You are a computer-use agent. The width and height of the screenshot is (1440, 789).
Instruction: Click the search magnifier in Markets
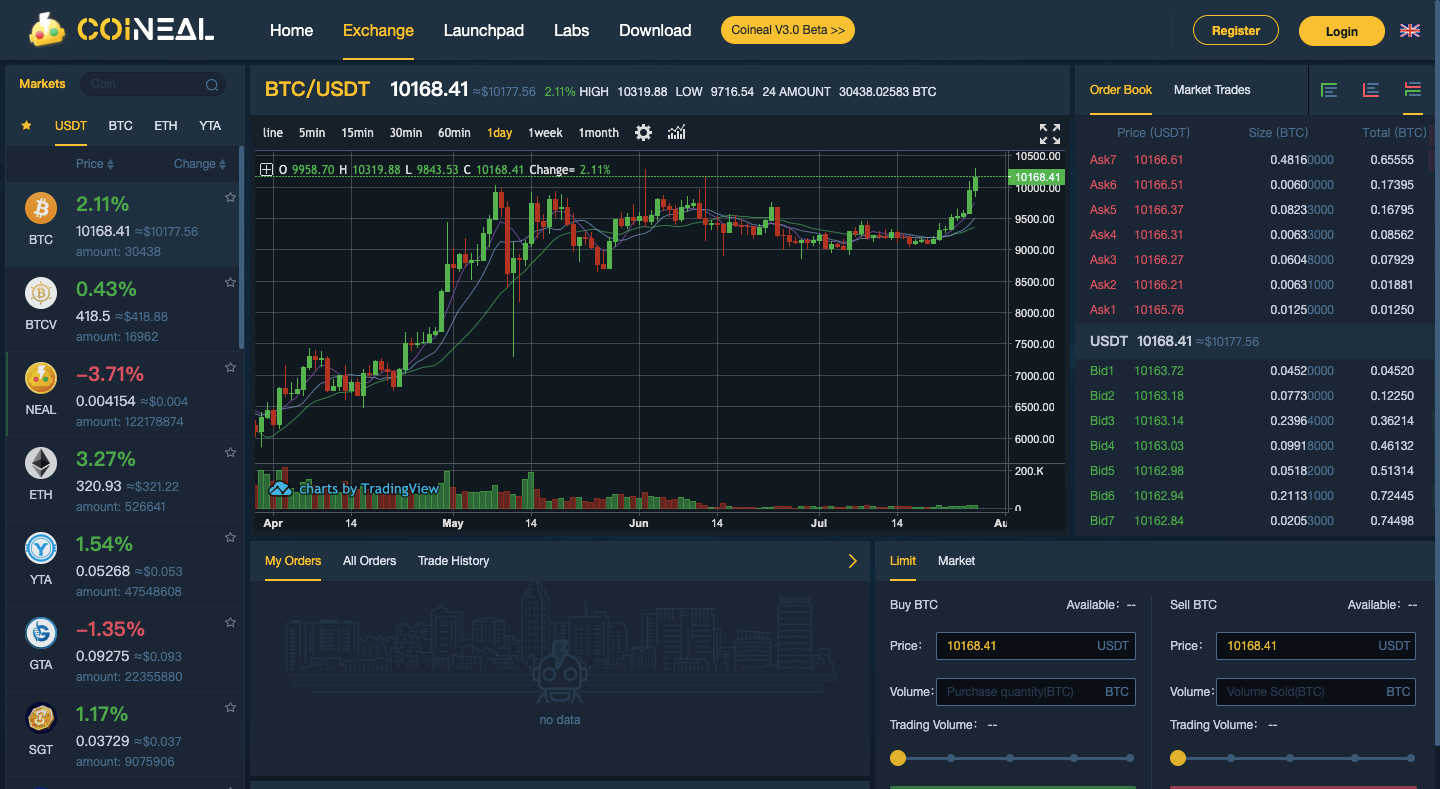tap(212, 85)
